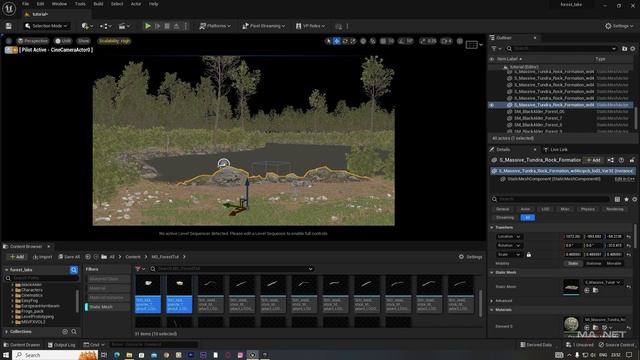
Task: Open the Window menu
Action: tap(59, 4)
